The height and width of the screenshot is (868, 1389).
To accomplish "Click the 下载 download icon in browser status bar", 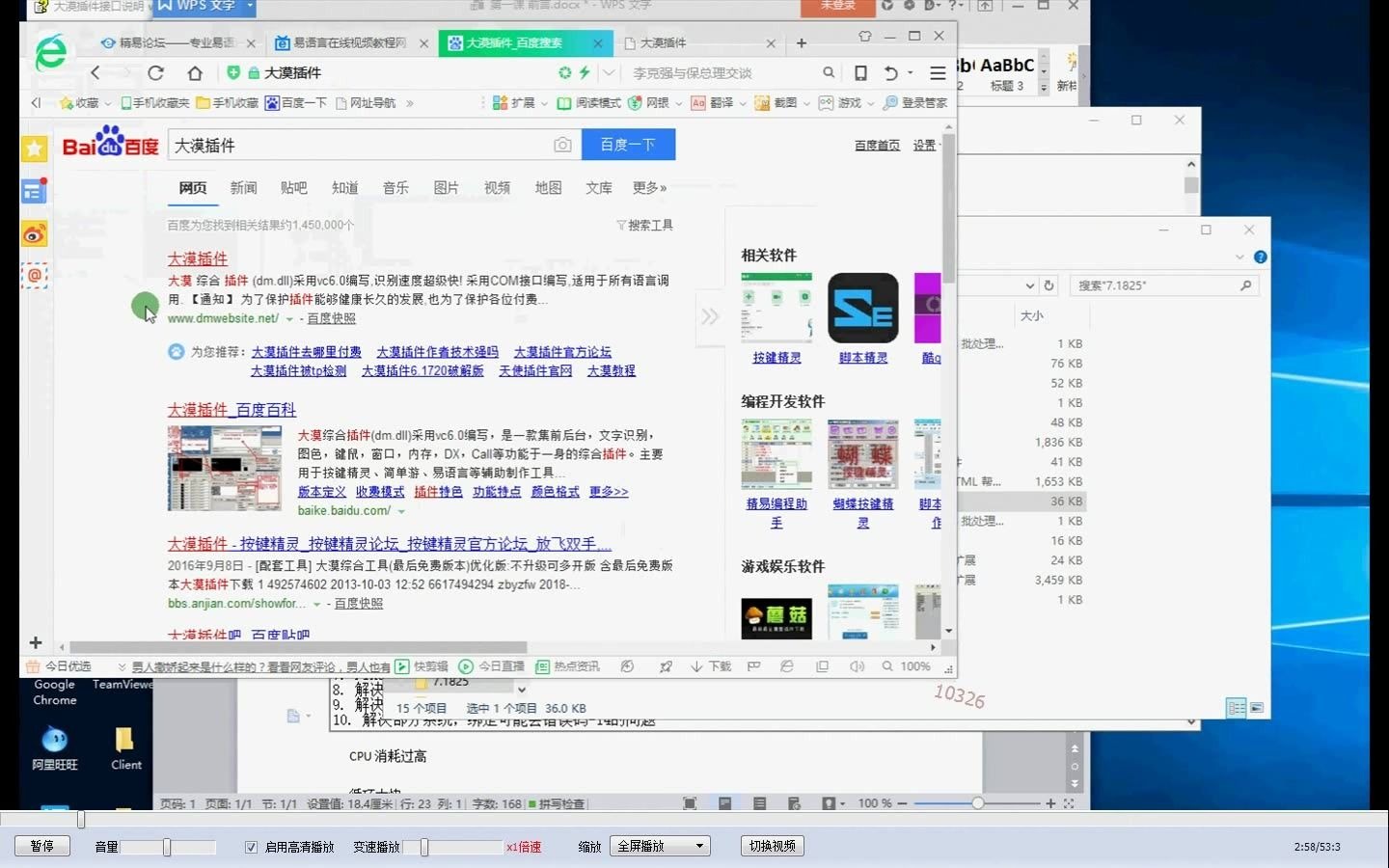I will point(711,666).
